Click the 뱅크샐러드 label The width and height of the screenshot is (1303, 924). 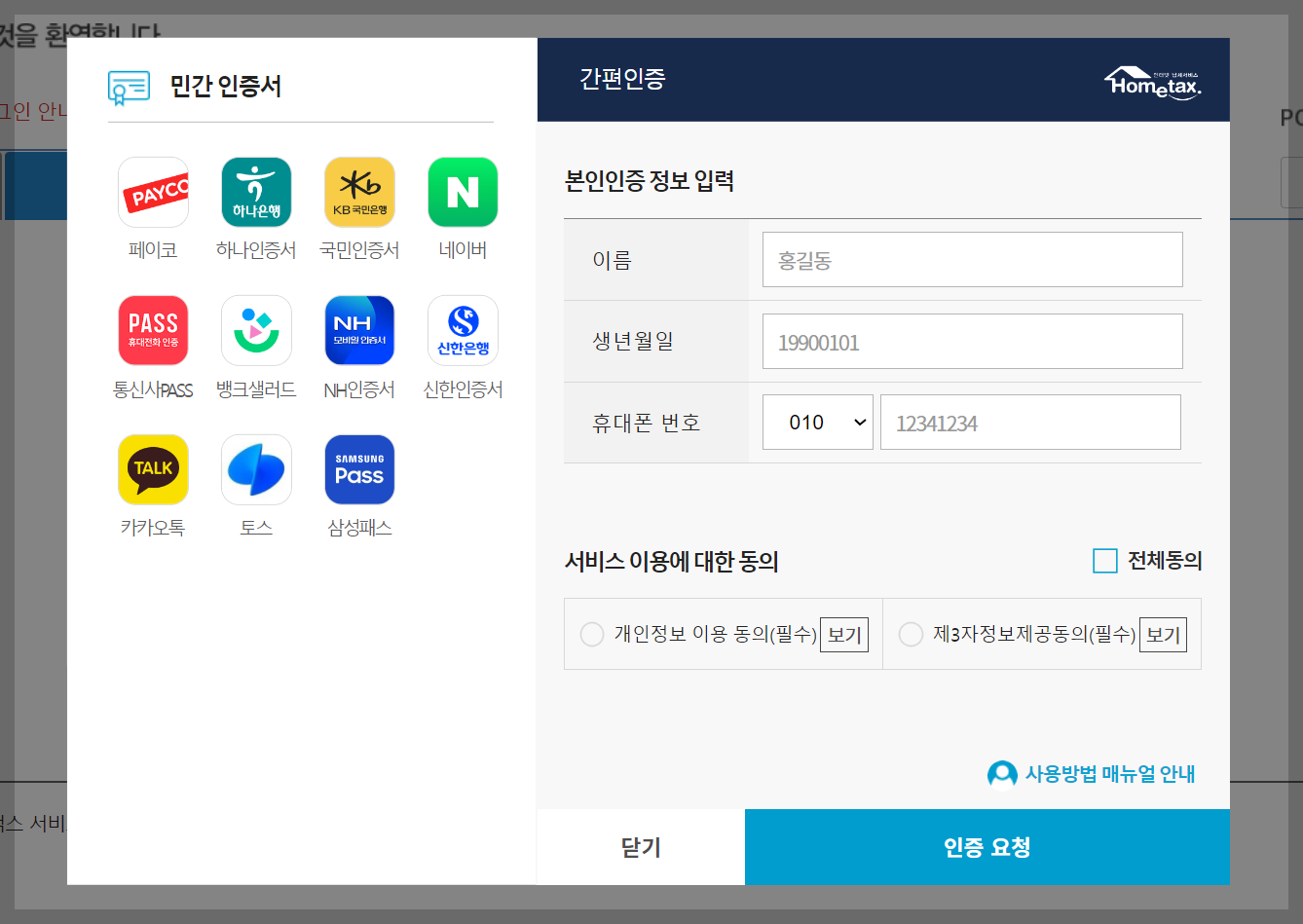coord(256,389)
